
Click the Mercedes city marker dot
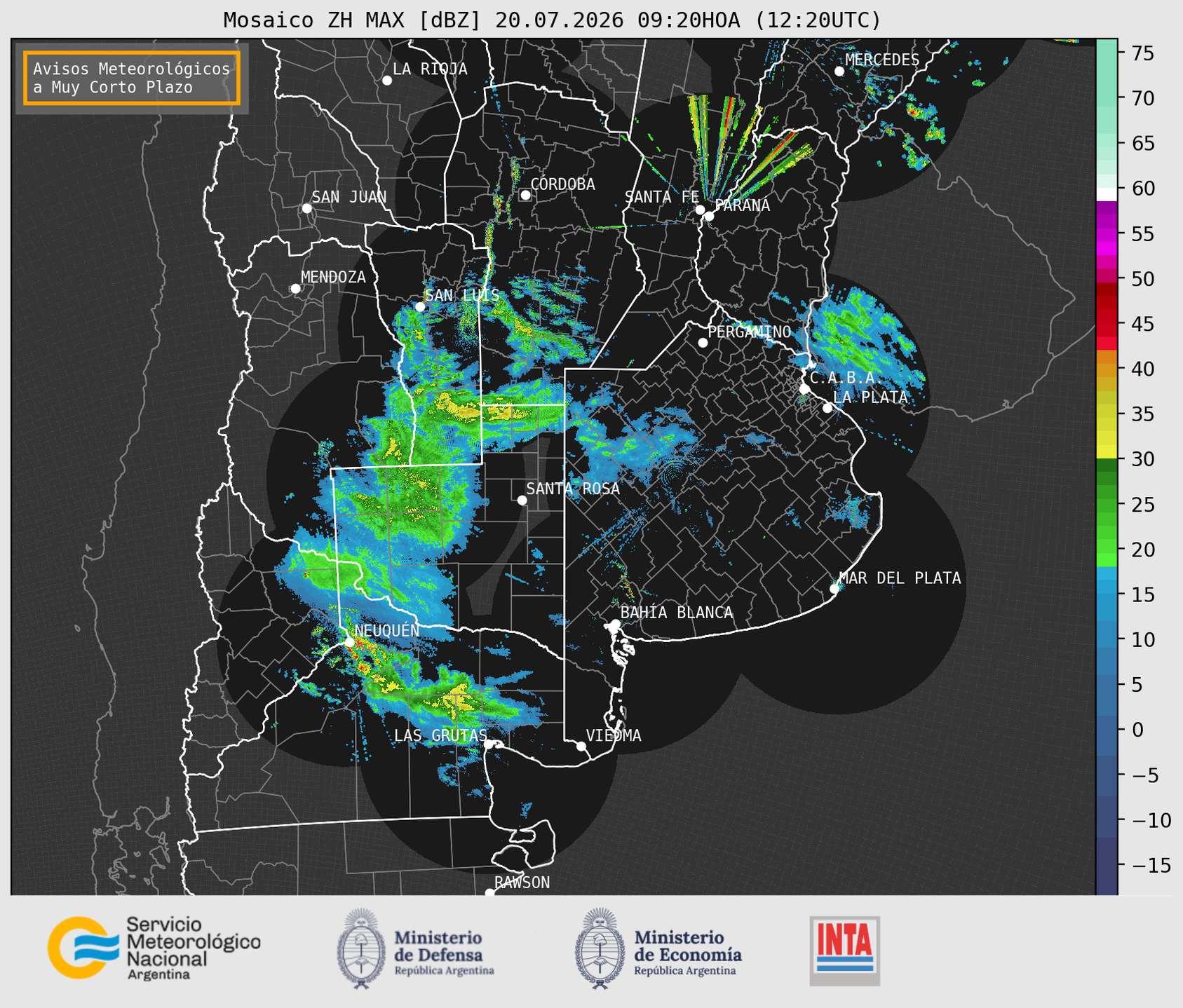(x=839, y=71)
